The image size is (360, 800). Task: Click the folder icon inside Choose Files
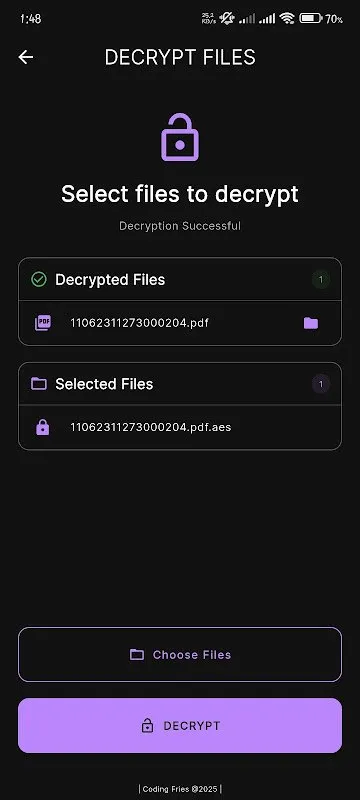click(x=137, y=655)
